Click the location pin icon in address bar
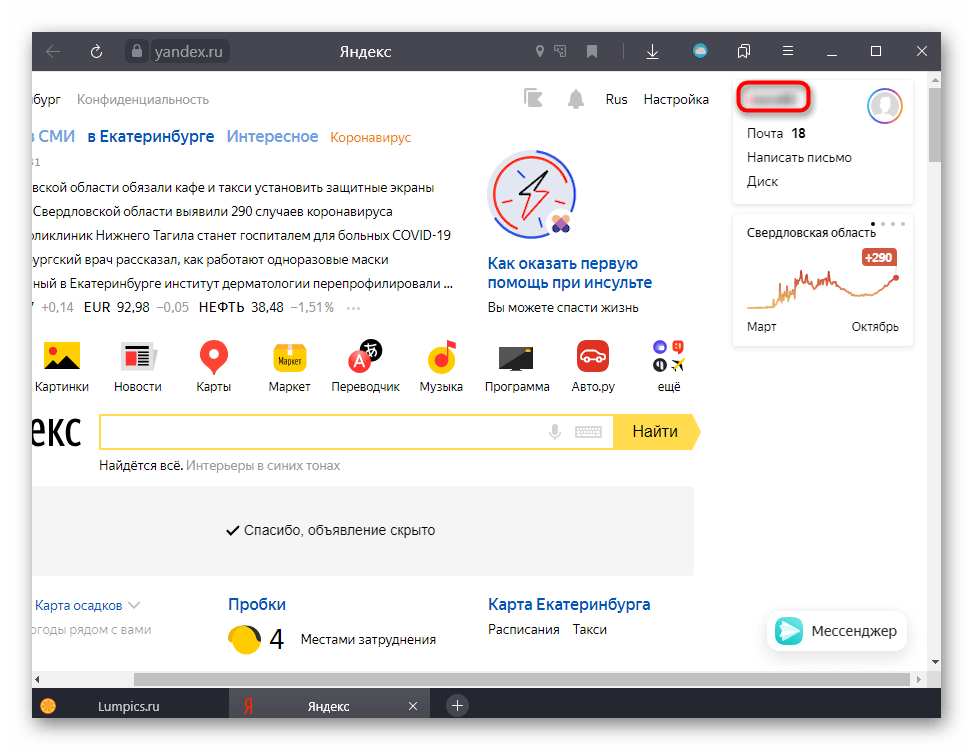This screenshot has width=973, height=750. [540, 51]
